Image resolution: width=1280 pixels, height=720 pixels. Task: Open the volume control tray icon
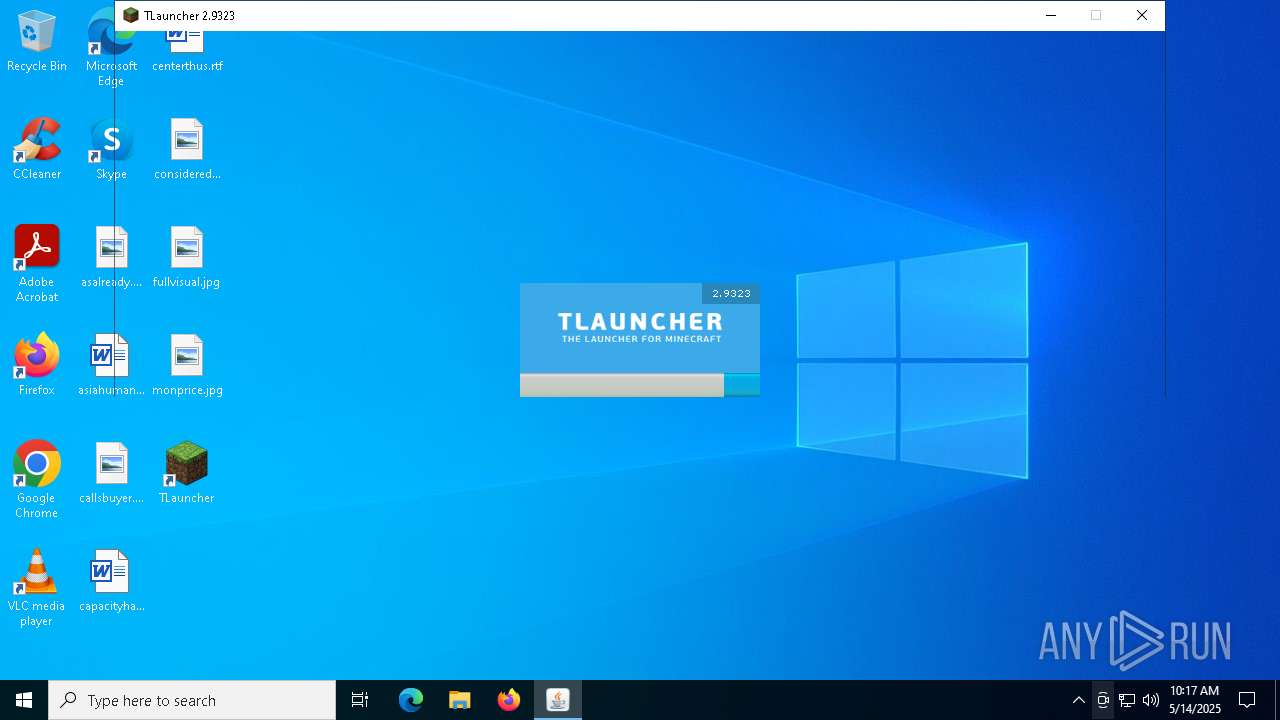pyautogui.click(x=1151, y=700)
